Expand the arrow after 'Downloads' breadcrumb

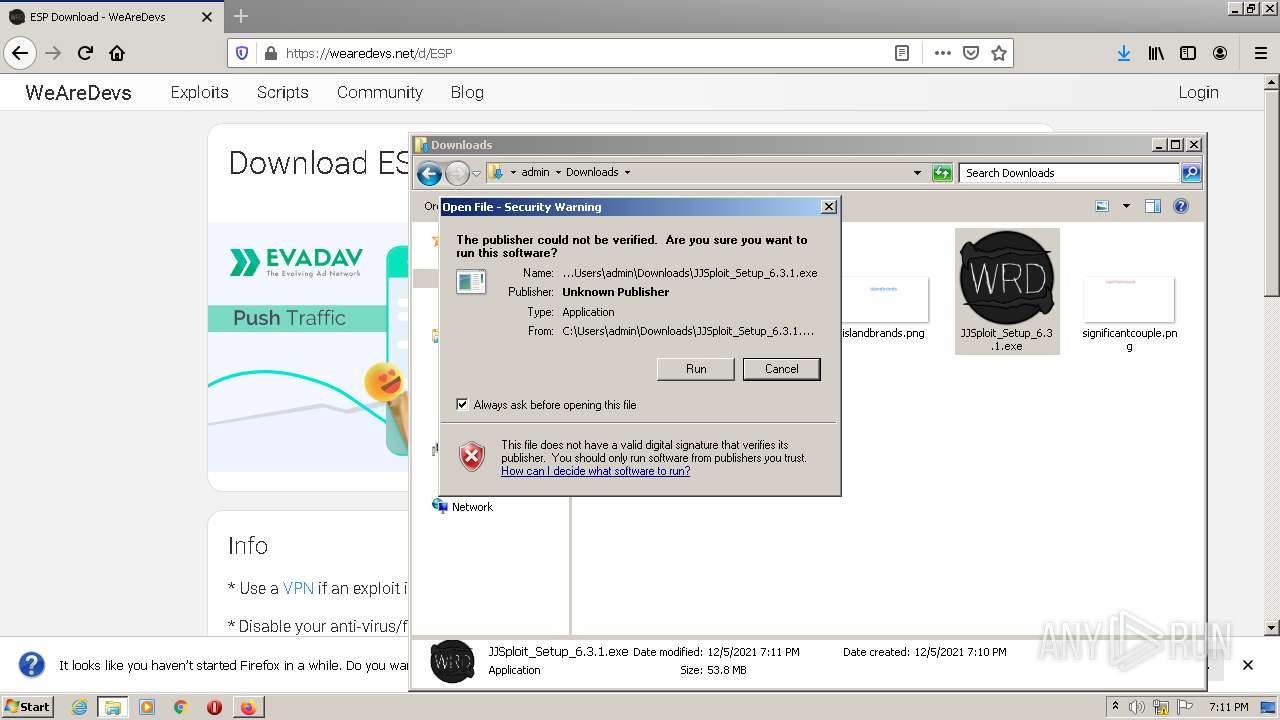point(627,172)
